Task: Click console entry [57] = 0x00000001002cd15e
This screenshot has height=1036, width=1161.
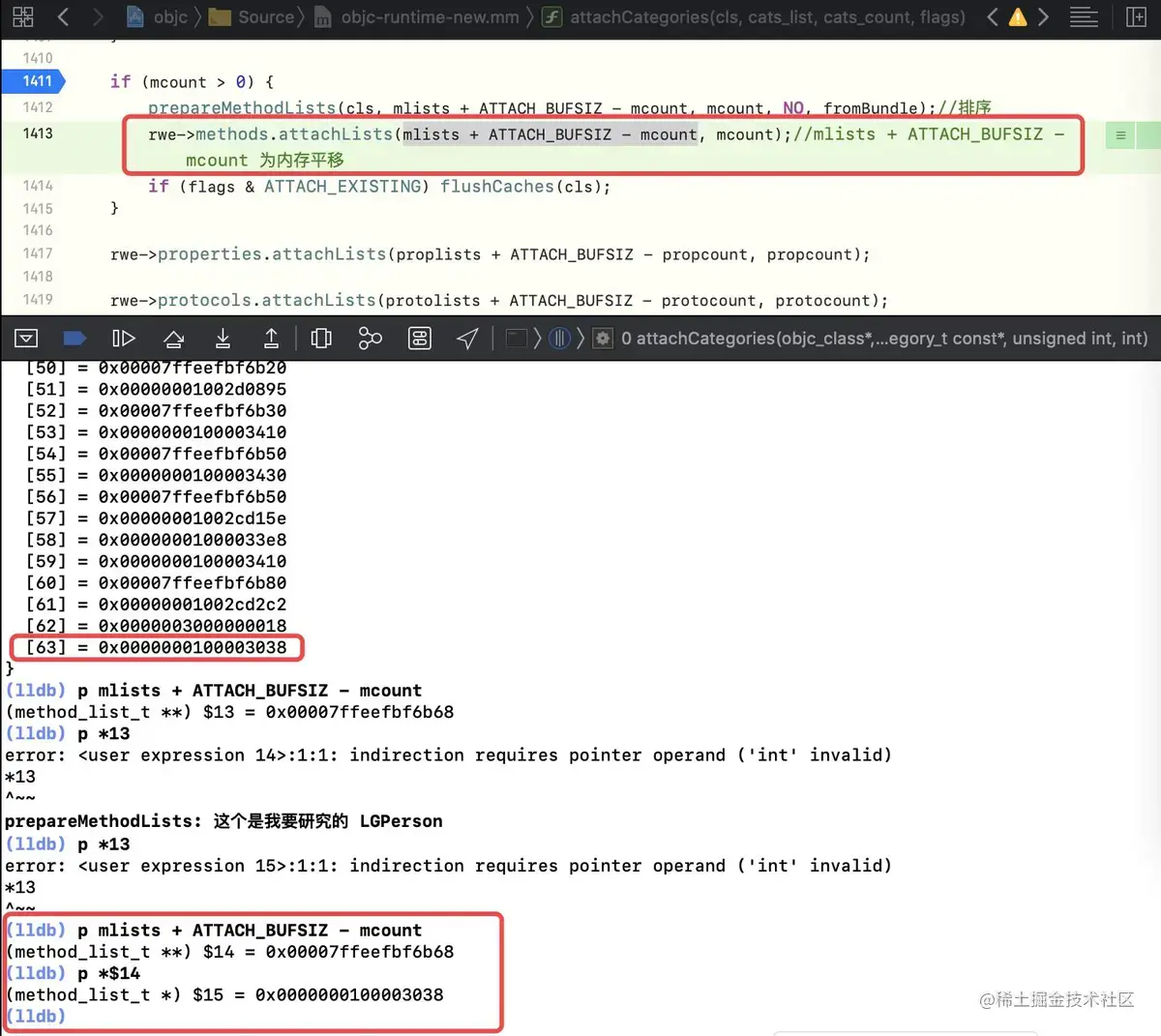Action: click(x=156, y=518)
